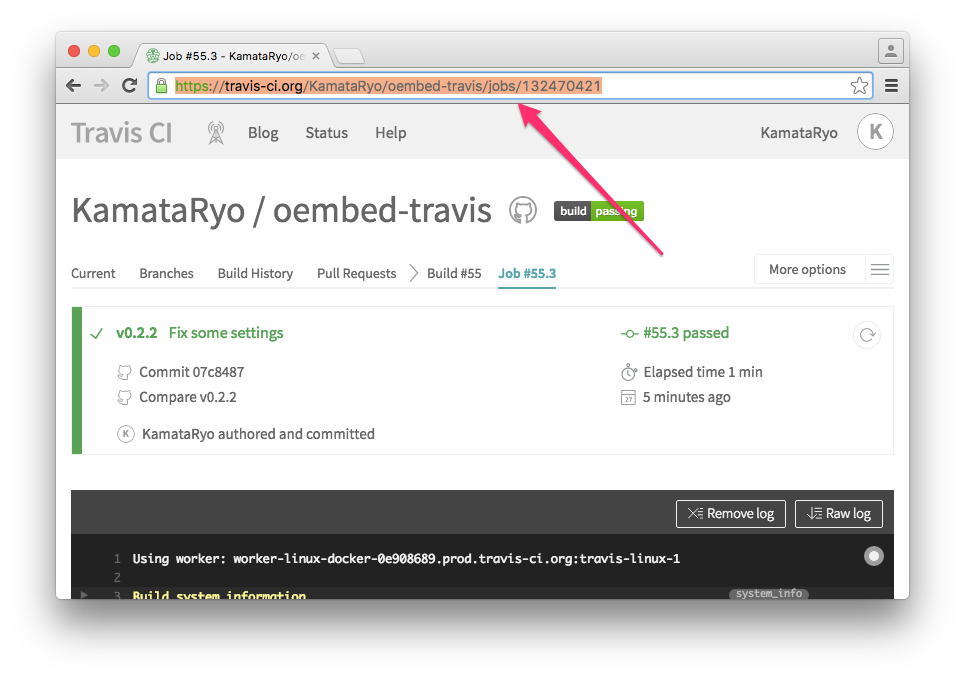The height and width of the screenshot is (679, 965).
Task: Click the macOS green zoom button
Action: coord(114,51)
